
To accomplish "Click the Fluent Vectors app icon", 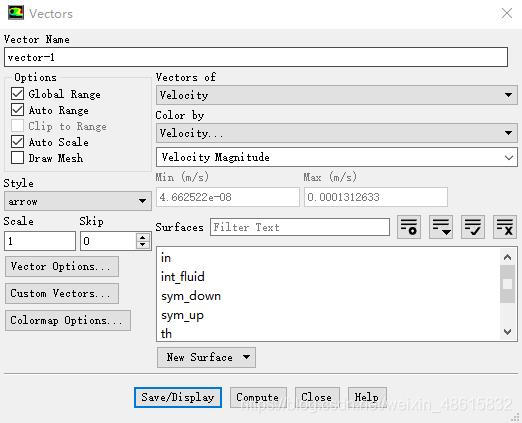I will pyautogui.click(x=16, y=13).
